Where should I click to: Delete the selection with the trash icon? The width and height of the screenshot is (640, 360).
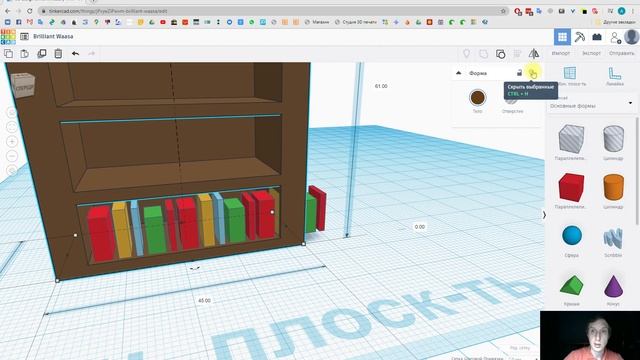(58, 53)
